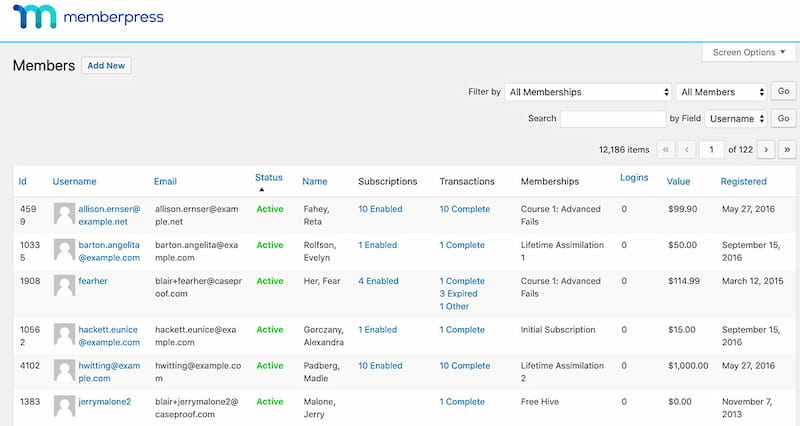Open 1 Enabled subscriptions for Rolfson, Evelyn
The width and height of the screenshot is (800, 426).
point(378,245)
